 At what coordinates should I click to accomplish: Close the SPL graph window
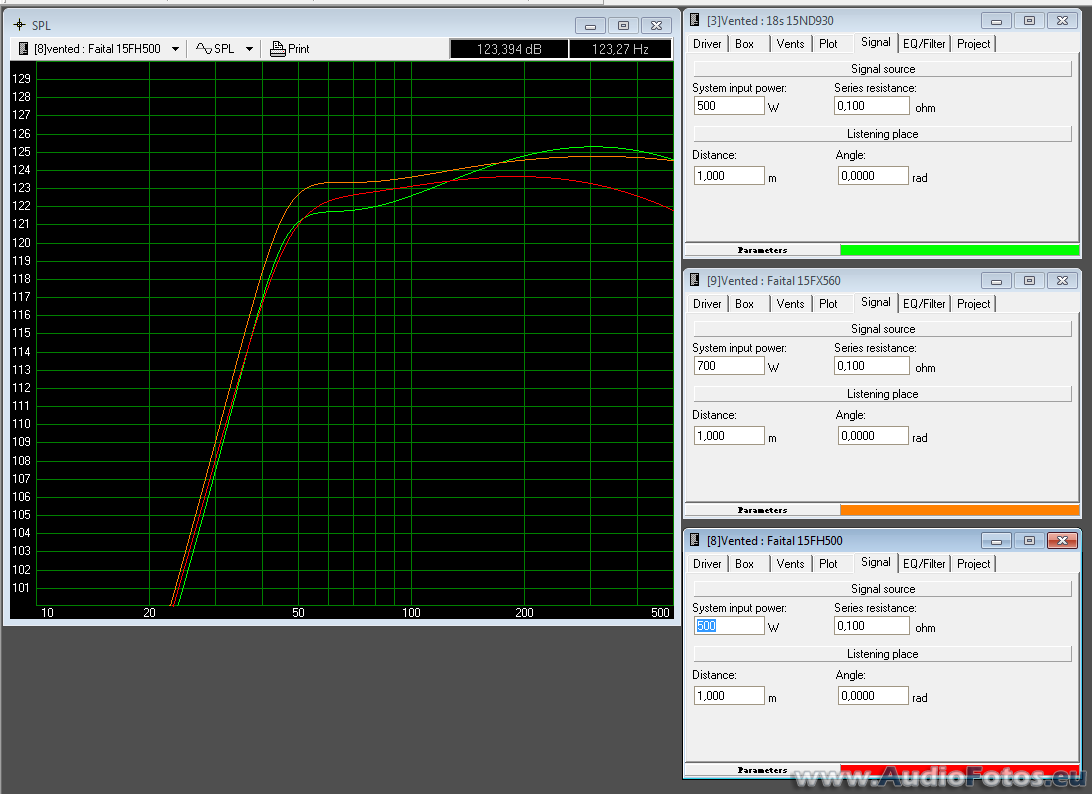pyautogui.click(x=657, y=26)
